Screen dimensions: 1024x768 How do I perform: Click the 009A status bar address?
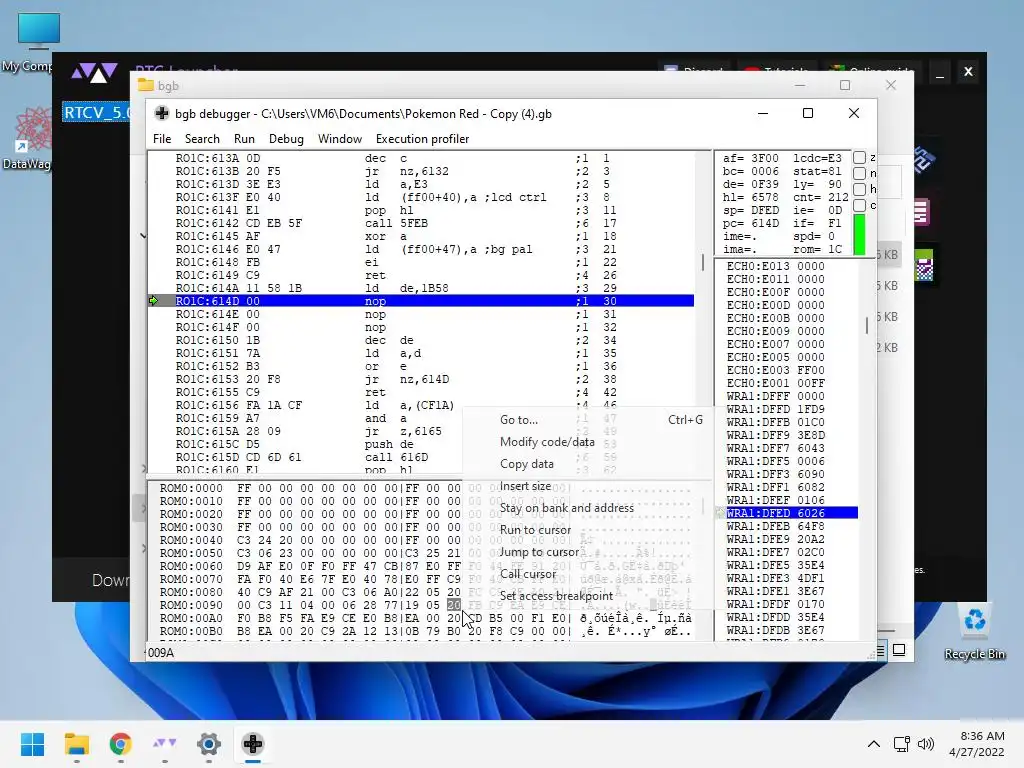(161, 652)
